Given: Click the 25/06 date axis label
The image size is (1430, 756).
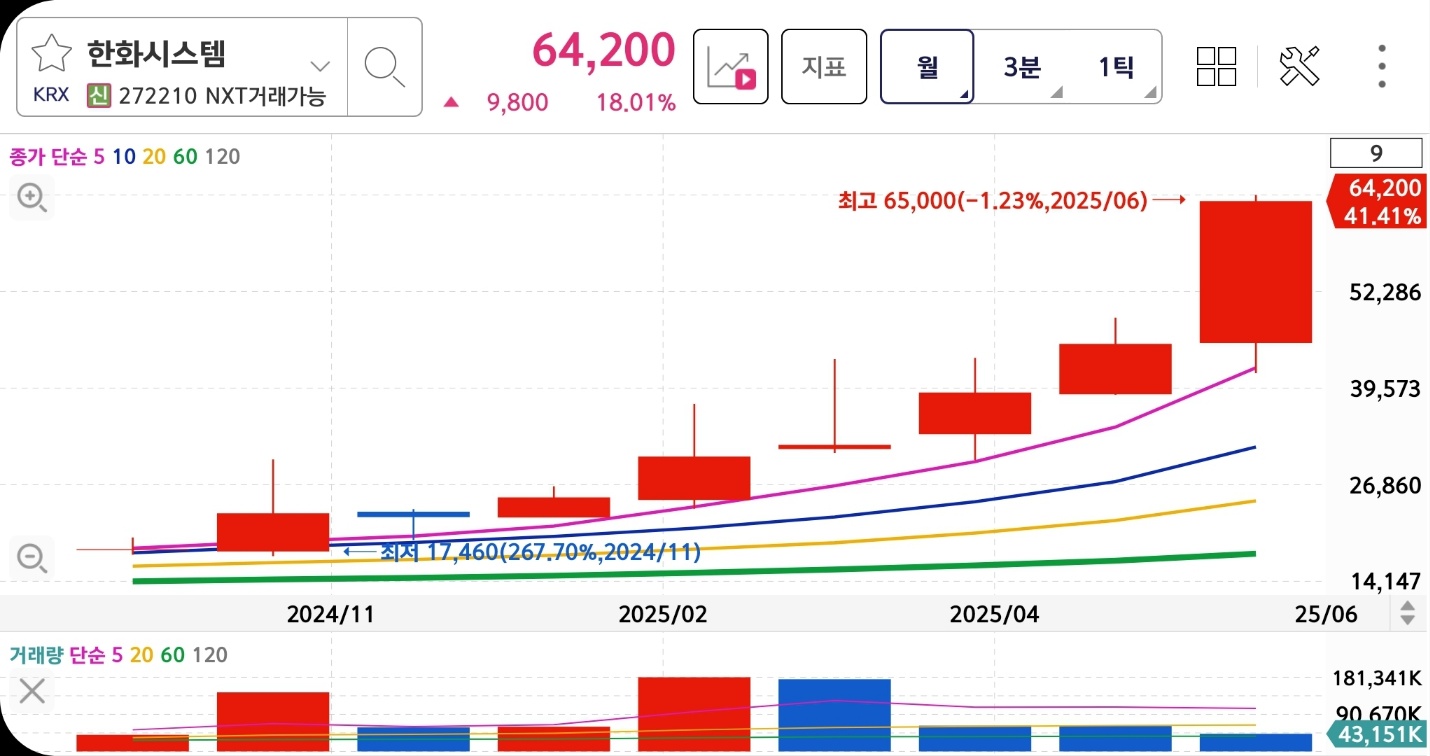Looking at the screenshot, I should (x=1326, y=614).
